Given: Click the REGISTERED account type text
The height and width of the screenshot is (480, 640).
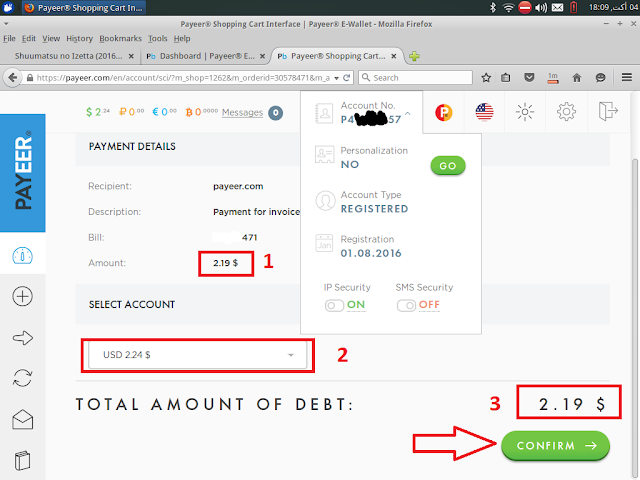Looking at the screenshot, I should (374, 209).
